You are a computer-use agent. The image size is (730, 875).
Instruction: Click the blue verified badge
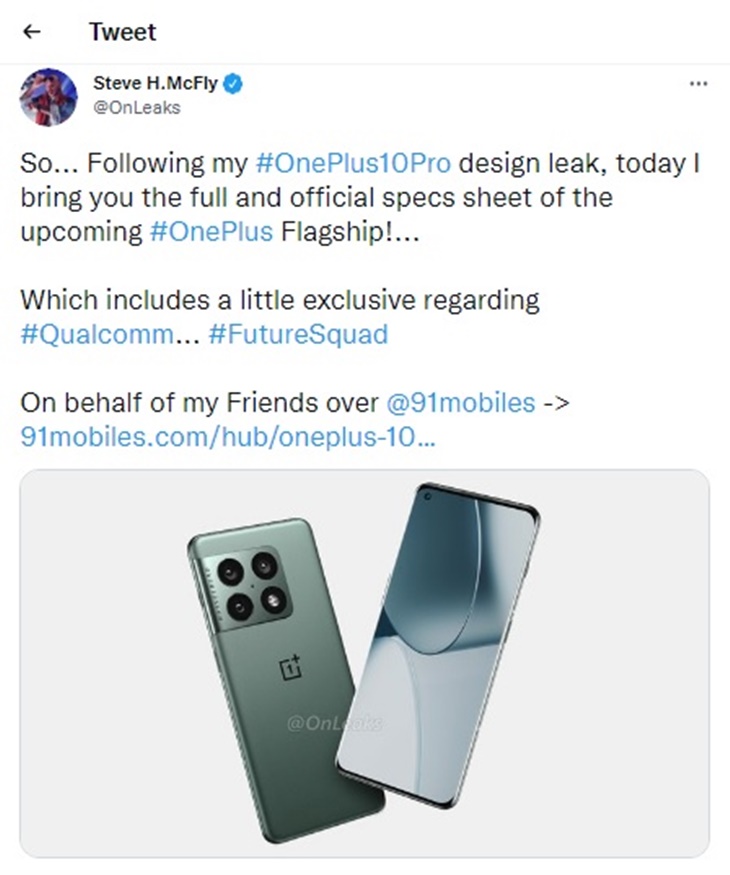(x=233, y=84)
